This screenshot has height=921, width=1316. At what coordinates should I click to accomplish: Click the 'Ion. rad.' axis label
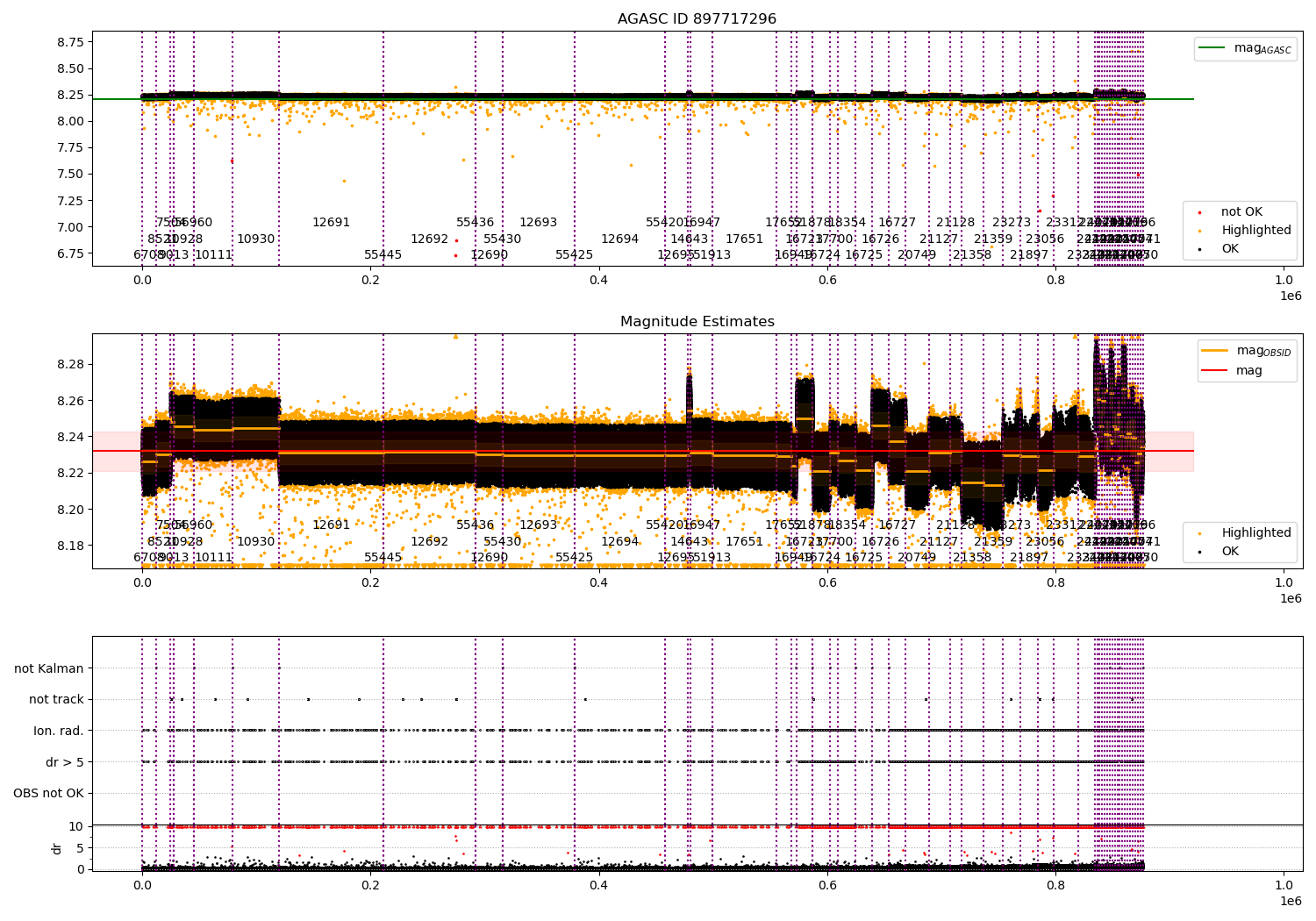point(59,731)
